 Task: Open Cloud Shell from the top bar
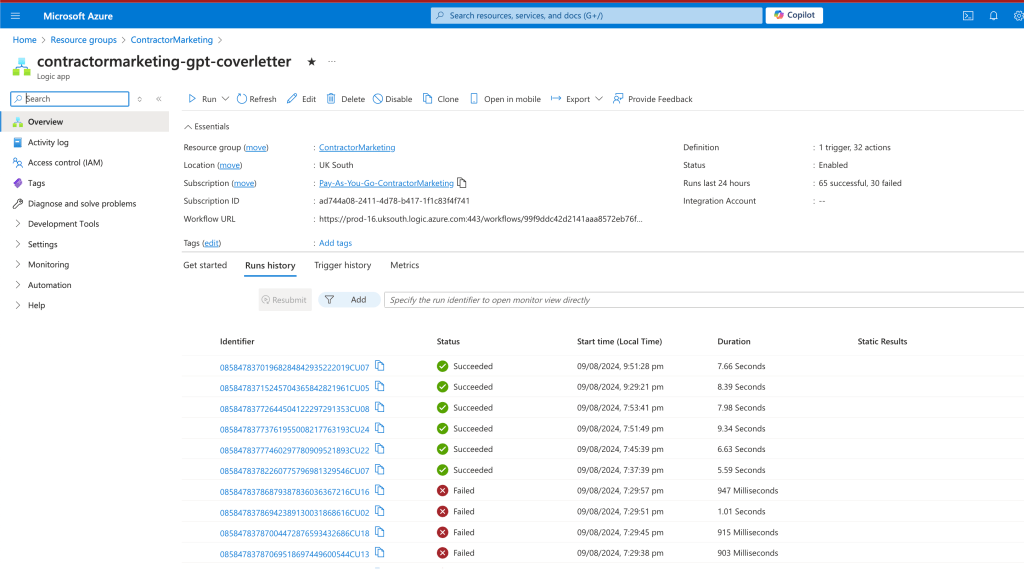968,16
